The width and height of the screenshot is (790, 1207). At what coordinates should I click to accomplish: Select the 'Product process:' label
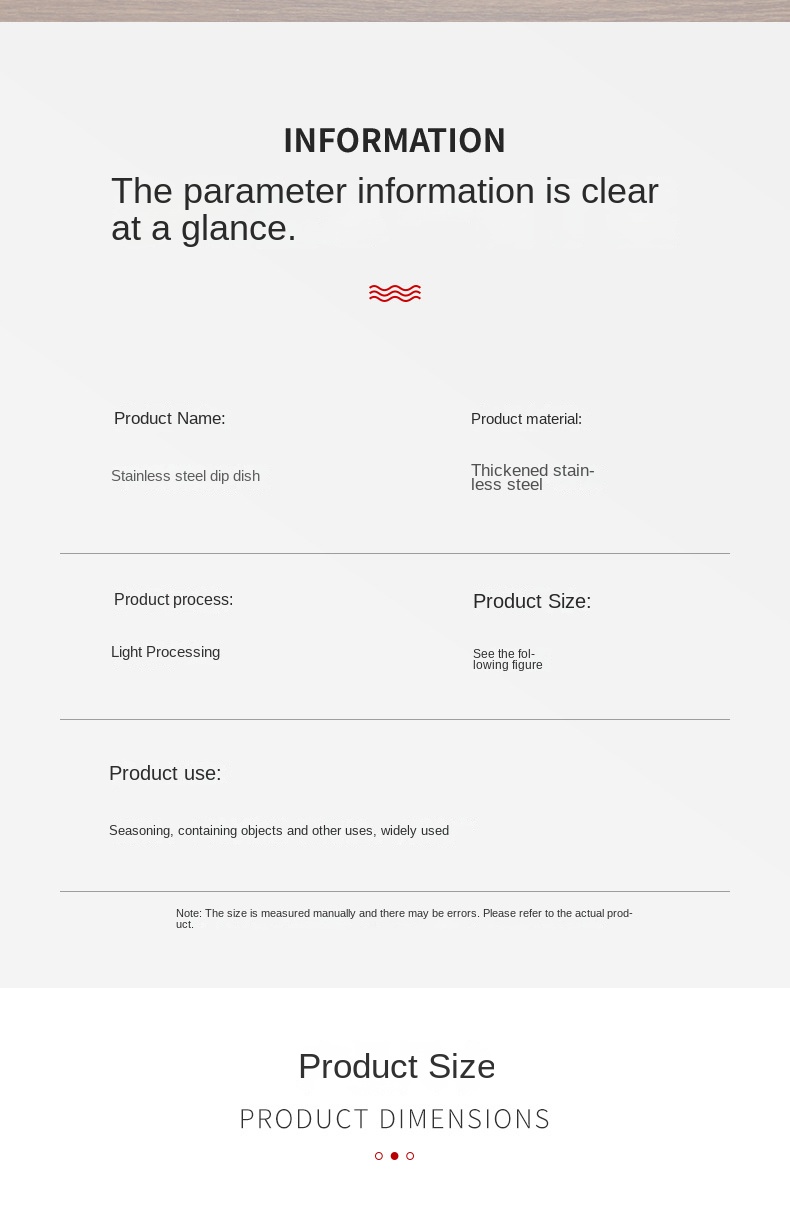(173, 600)
